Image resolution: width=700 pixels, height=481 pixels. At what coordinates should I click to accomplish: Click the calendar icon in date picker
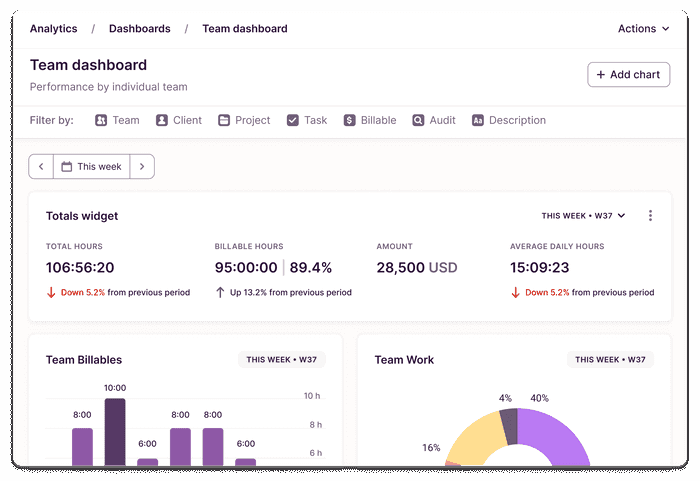(x=67, y=167)
